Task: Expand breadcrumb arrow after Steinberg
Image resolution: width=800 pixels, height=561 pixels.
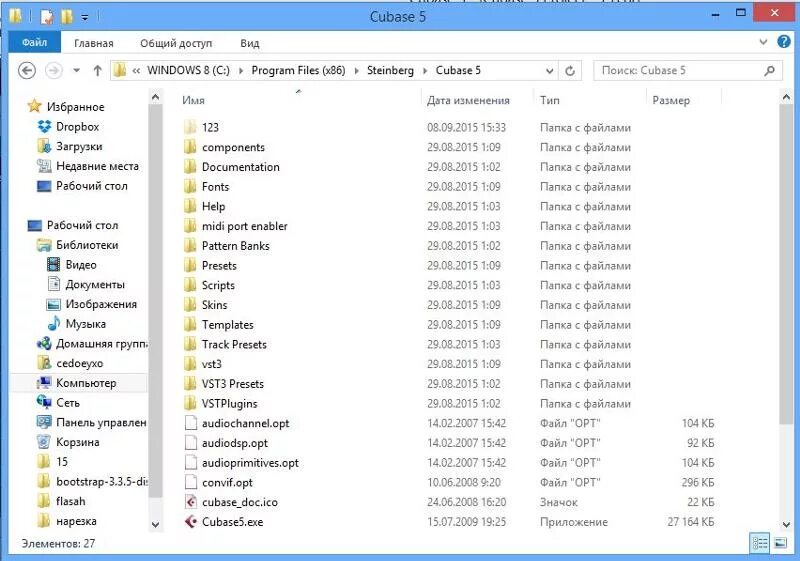Action: coord(425,70)
